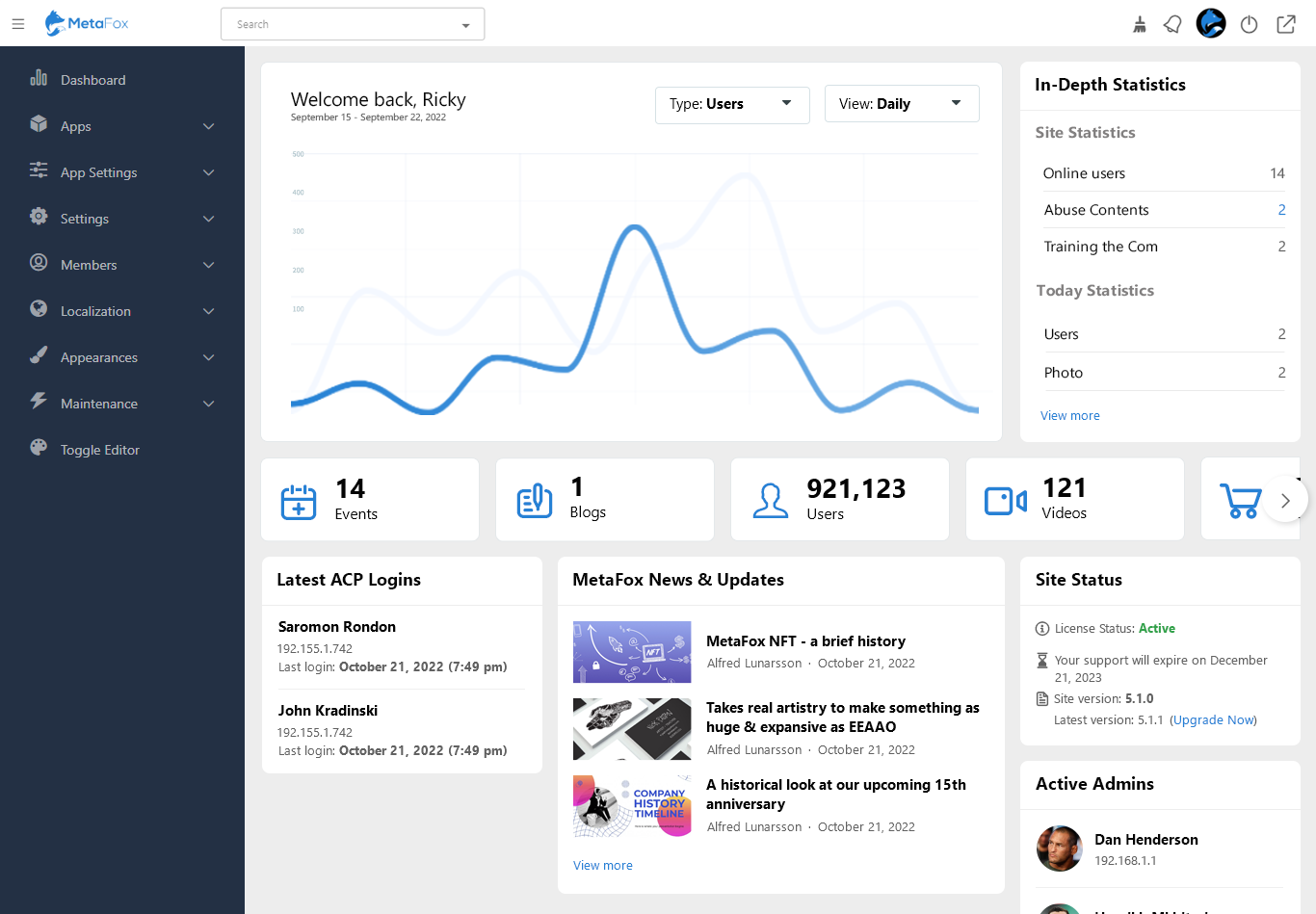
Task: Click the user avatar in header
Action: tap(1211, 23)
